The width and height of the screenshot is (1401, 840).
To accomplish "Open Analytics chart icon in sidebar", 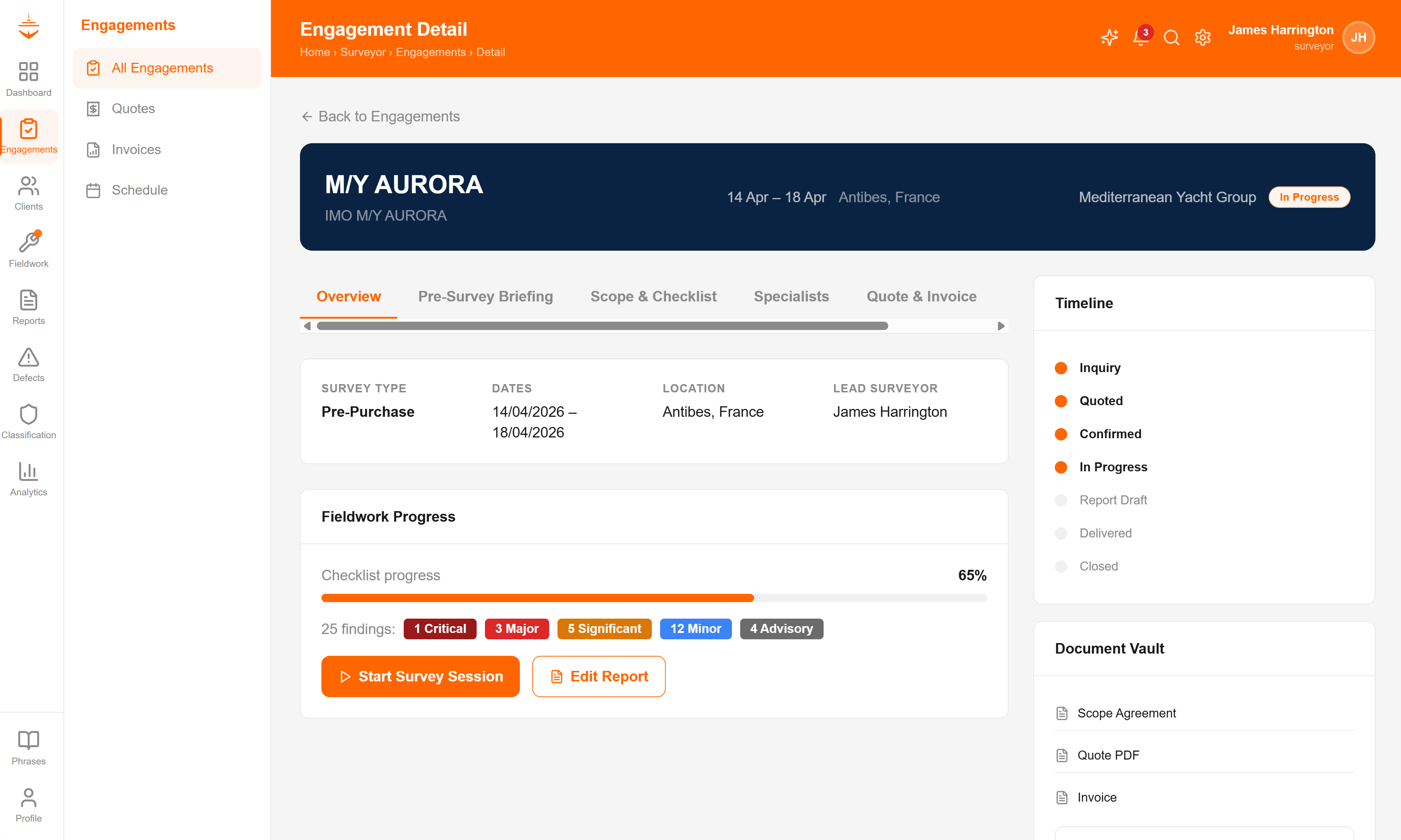I will click(28, 479).
